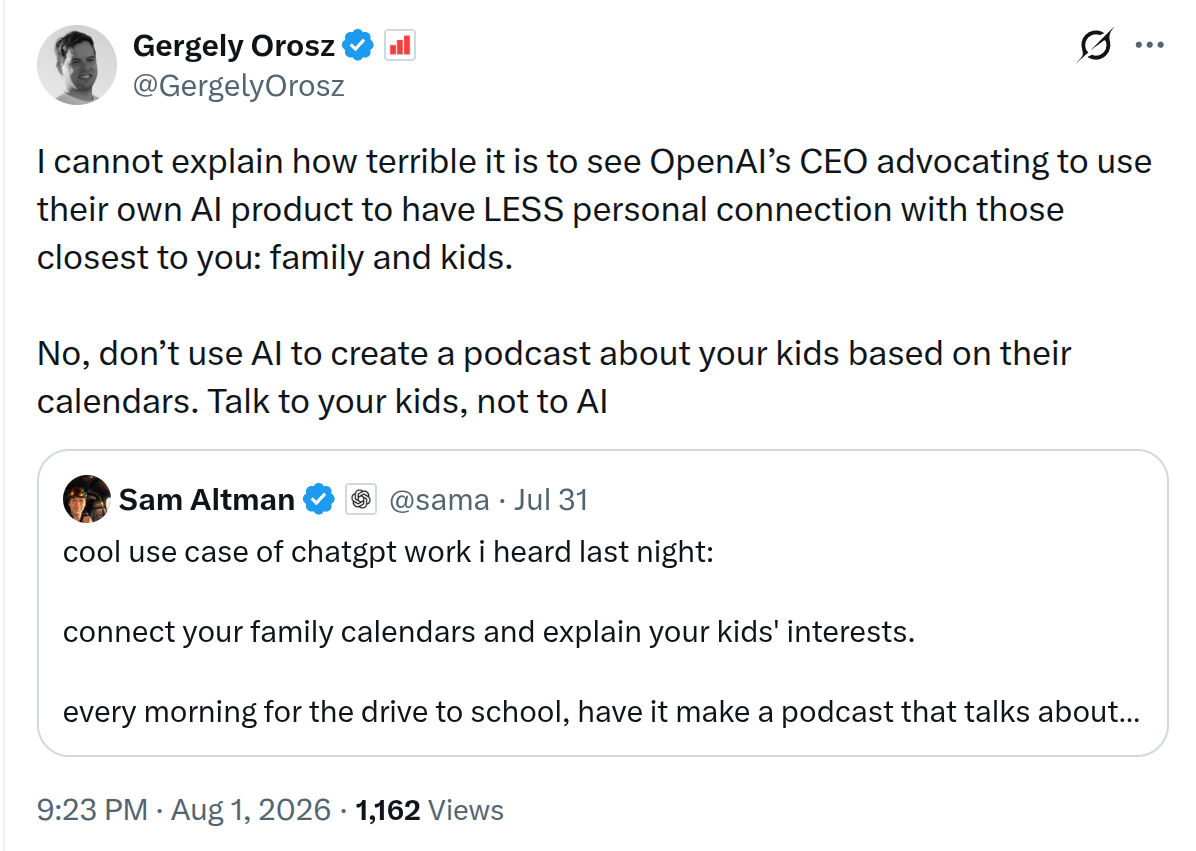The height and width of the screenshot is (851, 1196).
Task: Open the @GergelyOrosz handle link
Action: [239, 85]
